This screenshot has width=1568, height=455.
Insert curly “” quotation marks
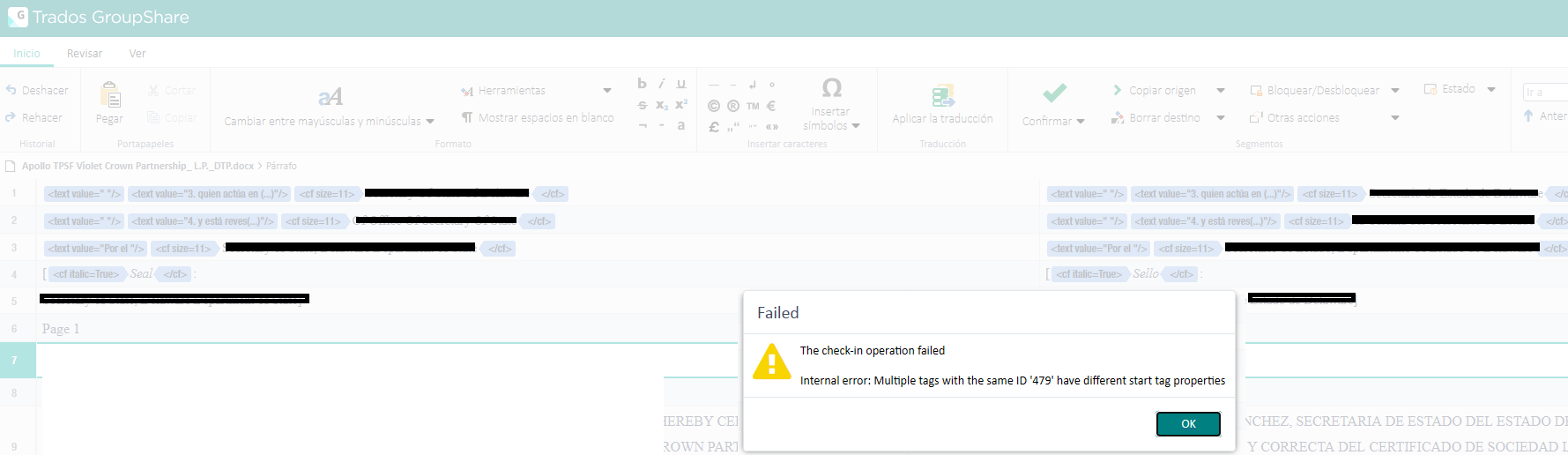click(x=753, y=126)
